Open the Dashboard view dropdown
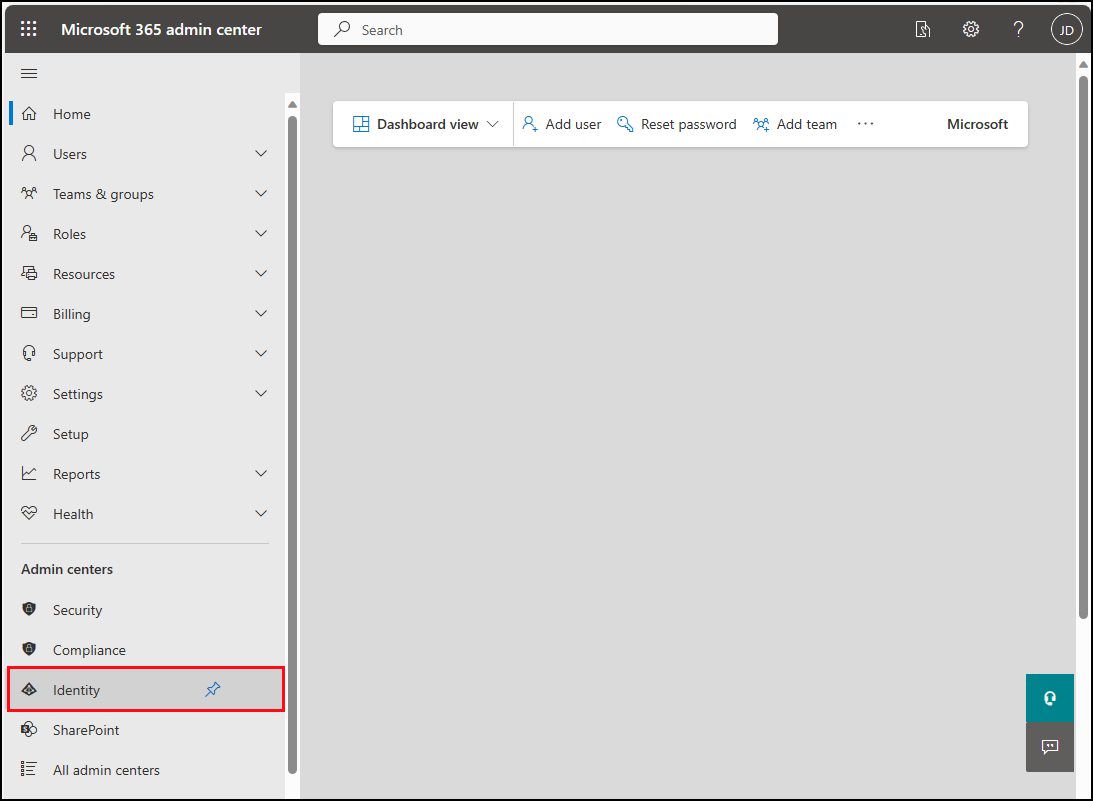The height and width of the screenshot is (801, 1093). (423, 123)
